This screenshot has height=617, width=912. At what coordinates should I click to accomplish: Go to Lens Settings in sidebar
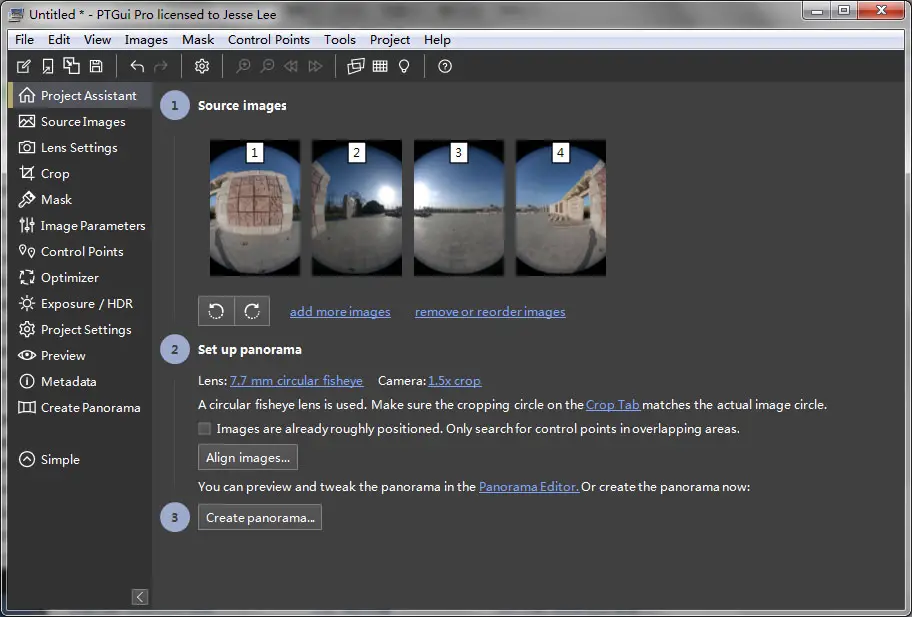coord(78,147)
